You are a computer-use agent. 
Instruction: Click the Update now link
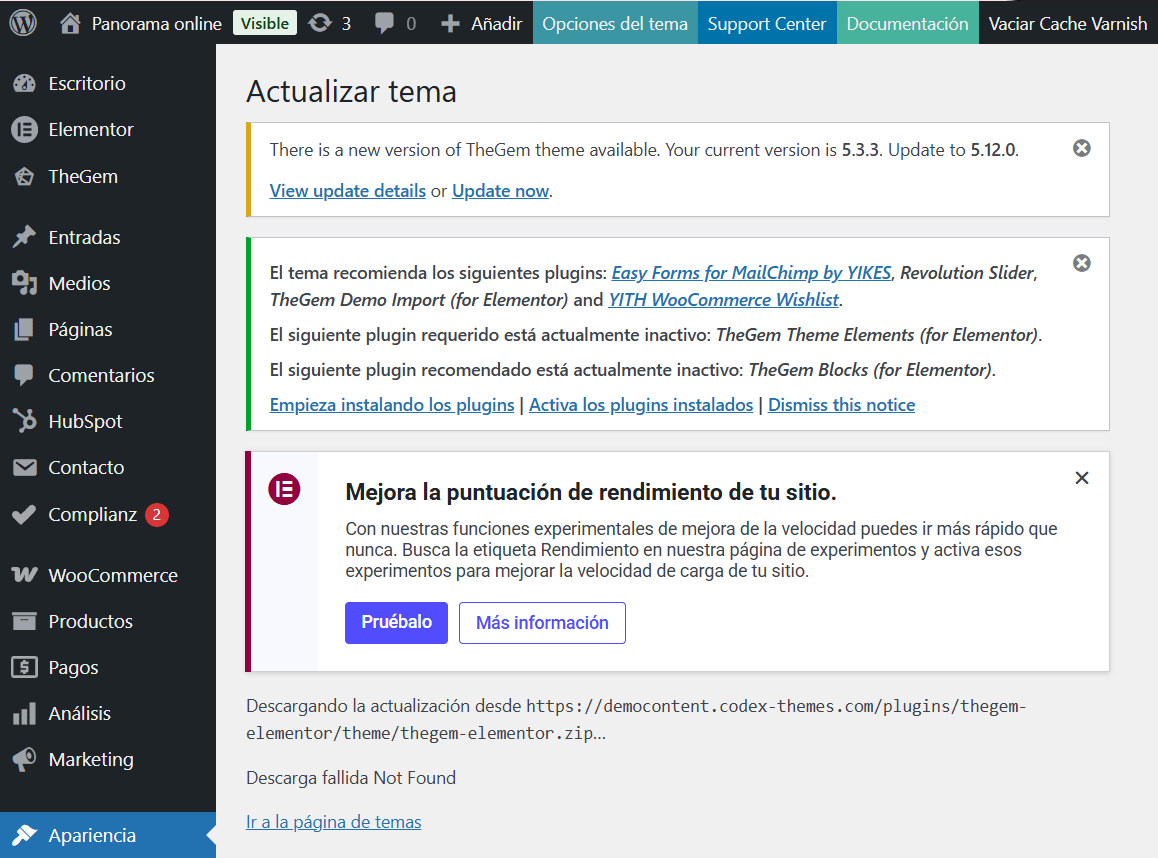pyautogui.click(x=500, y=191)
